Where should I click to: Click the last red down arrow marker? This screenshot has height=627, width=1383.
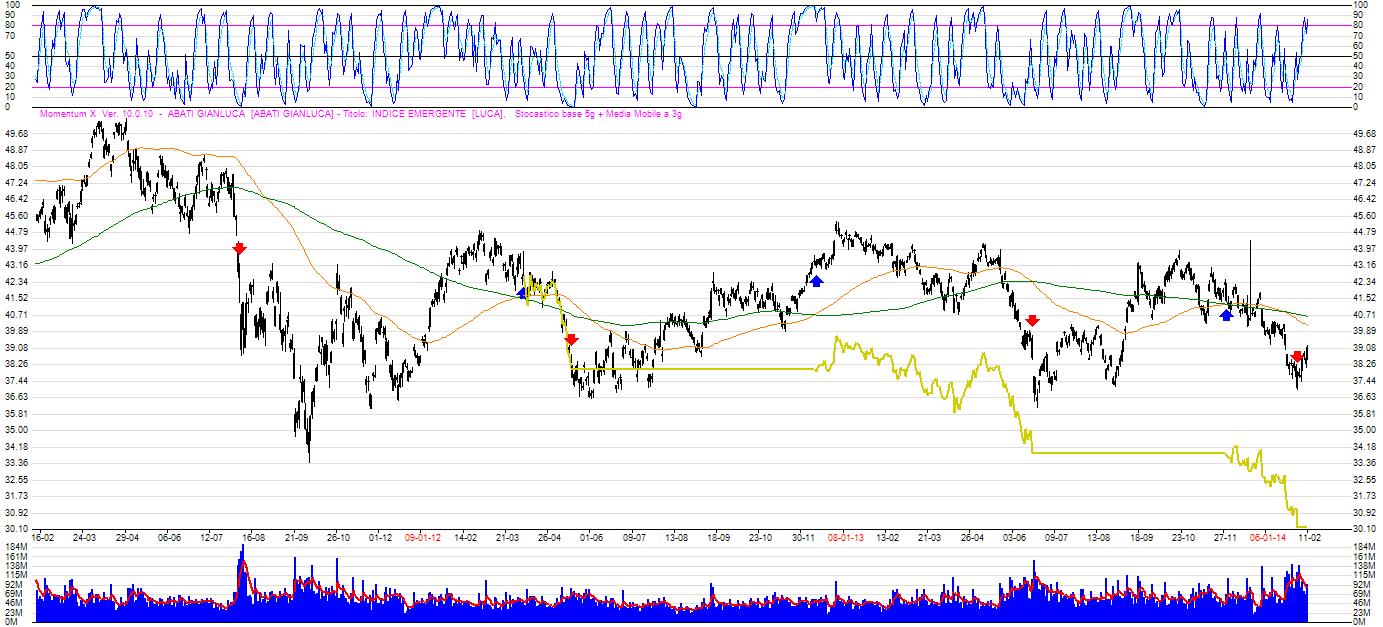point(1297,357)
